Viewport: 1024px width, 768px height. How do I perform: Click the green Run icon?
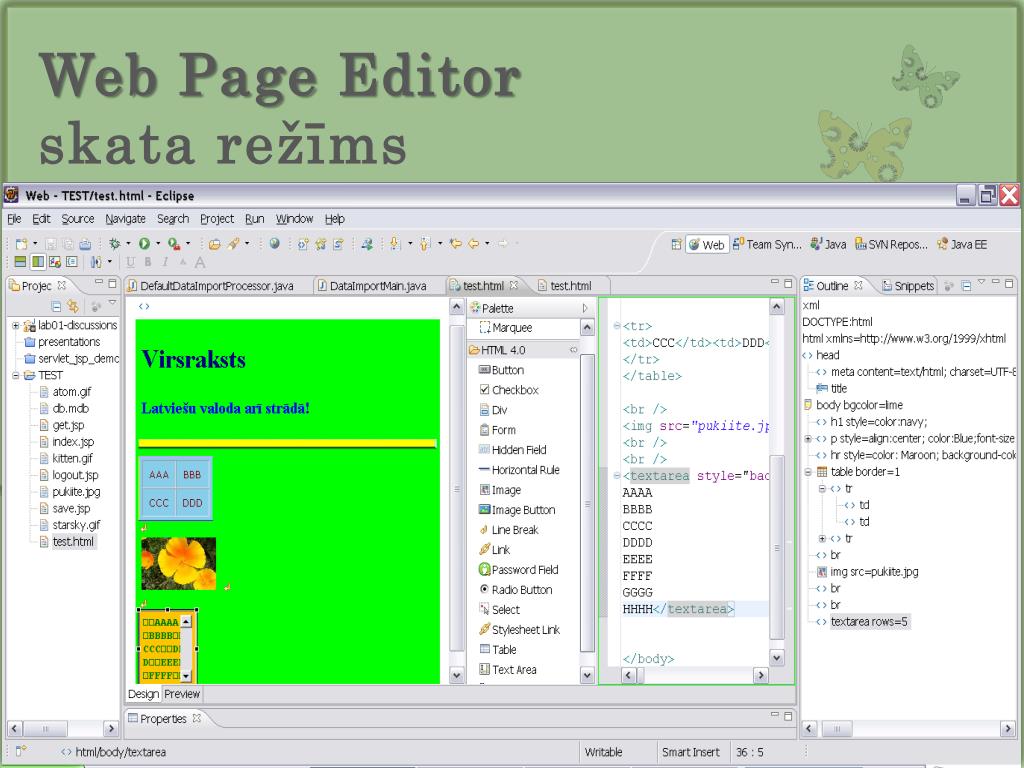point(144,244)
